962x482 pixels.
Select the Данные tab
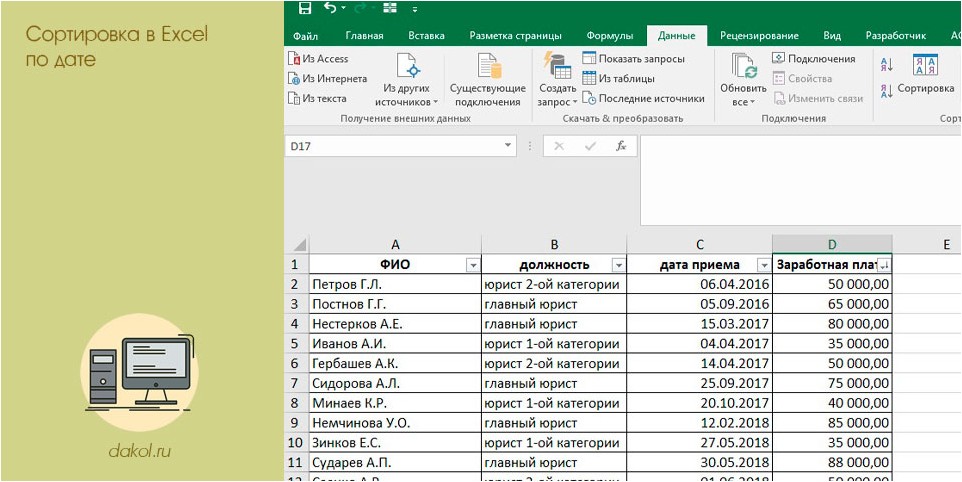tap(677, 36)
